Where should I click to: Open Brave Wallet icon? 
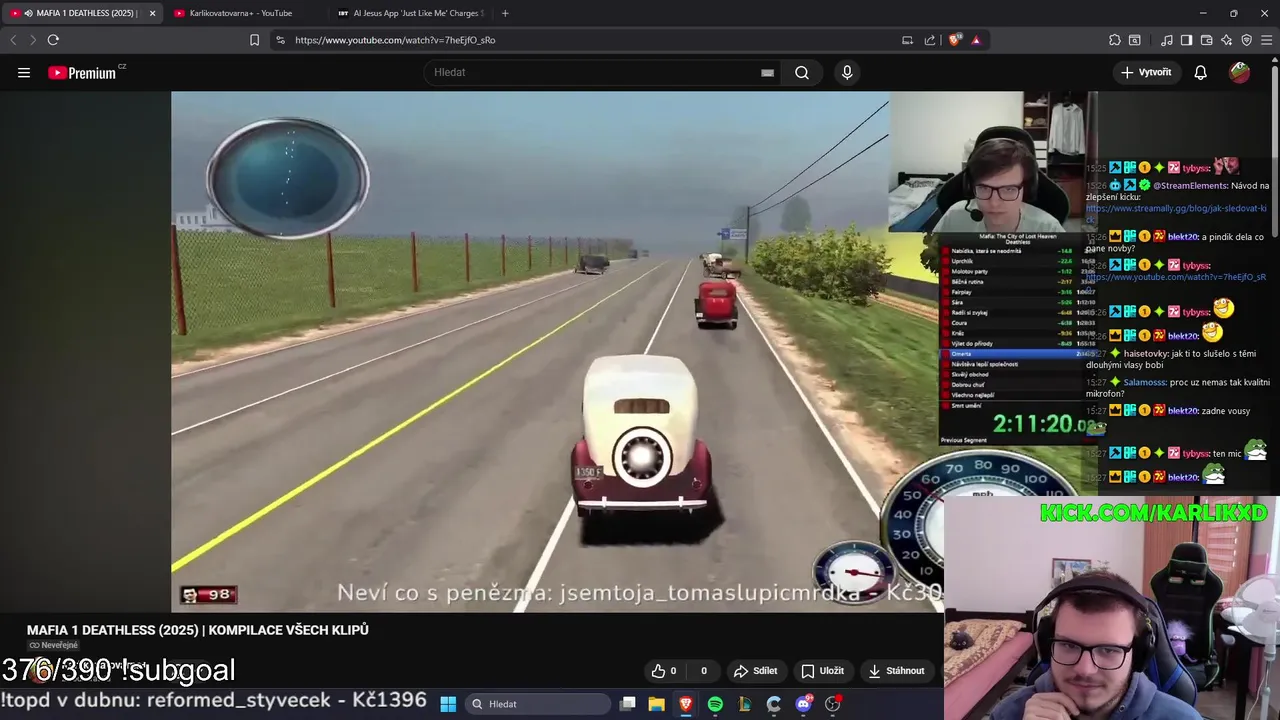click(1206, 40)
